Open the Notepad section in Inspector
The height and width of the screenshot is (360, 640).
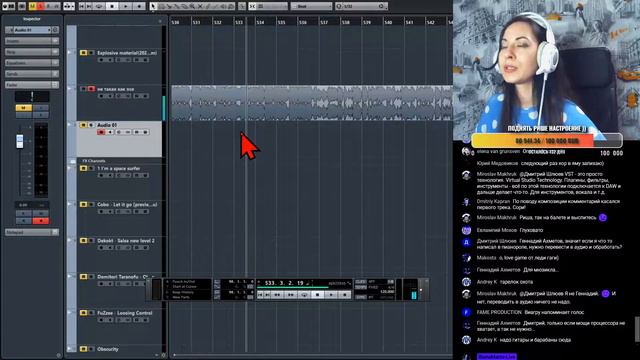pos(32,232)
